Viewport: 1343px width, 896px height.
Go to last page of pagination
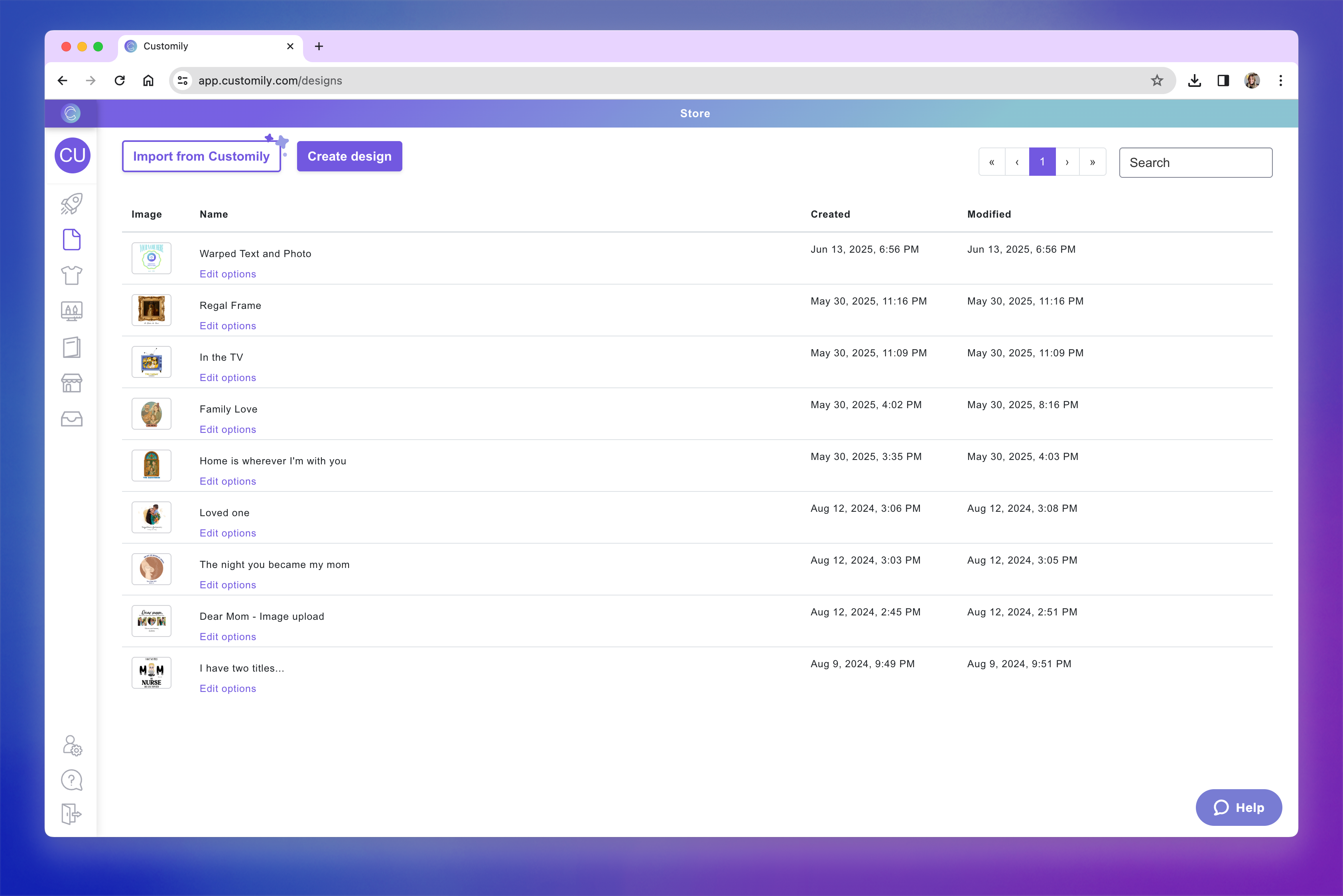[1092, 162]
